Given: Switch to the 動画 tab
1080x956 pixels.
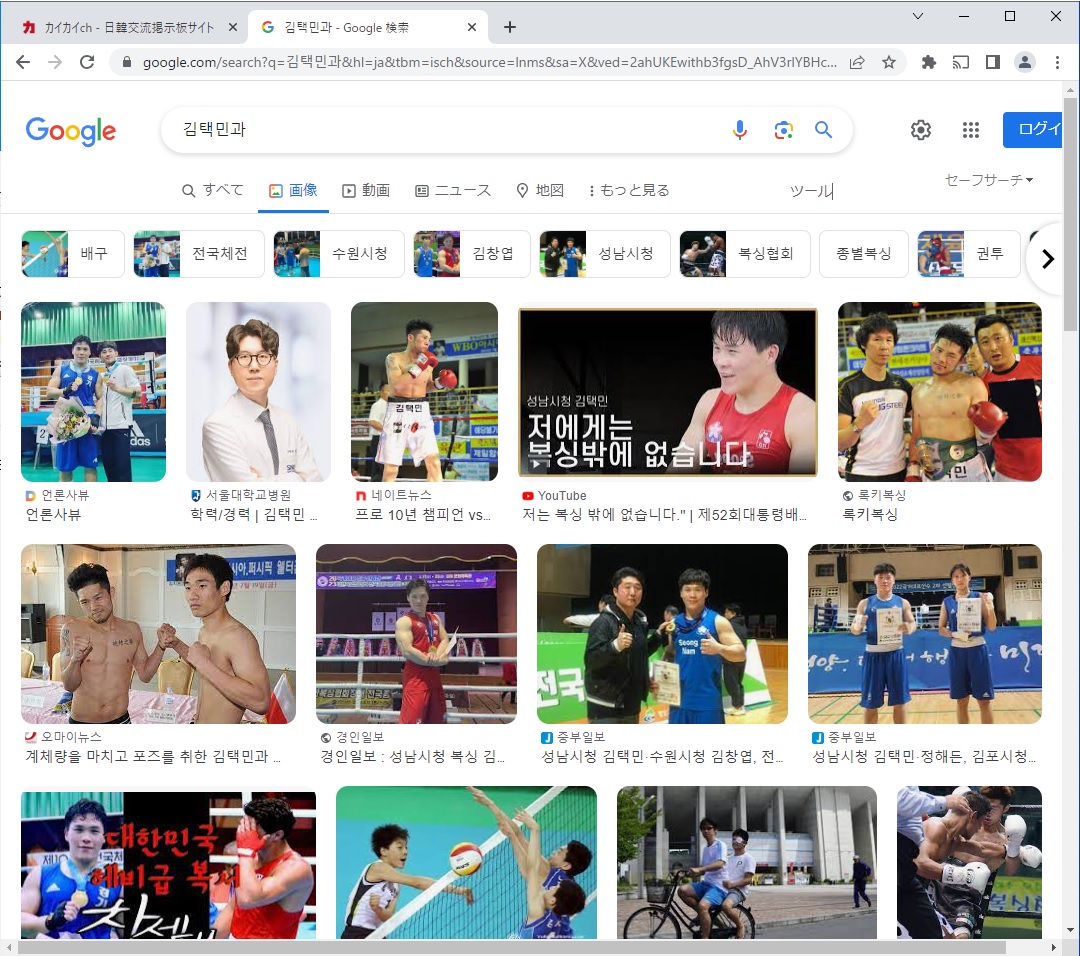Looking at the screenshot, I should click(366, 190).
